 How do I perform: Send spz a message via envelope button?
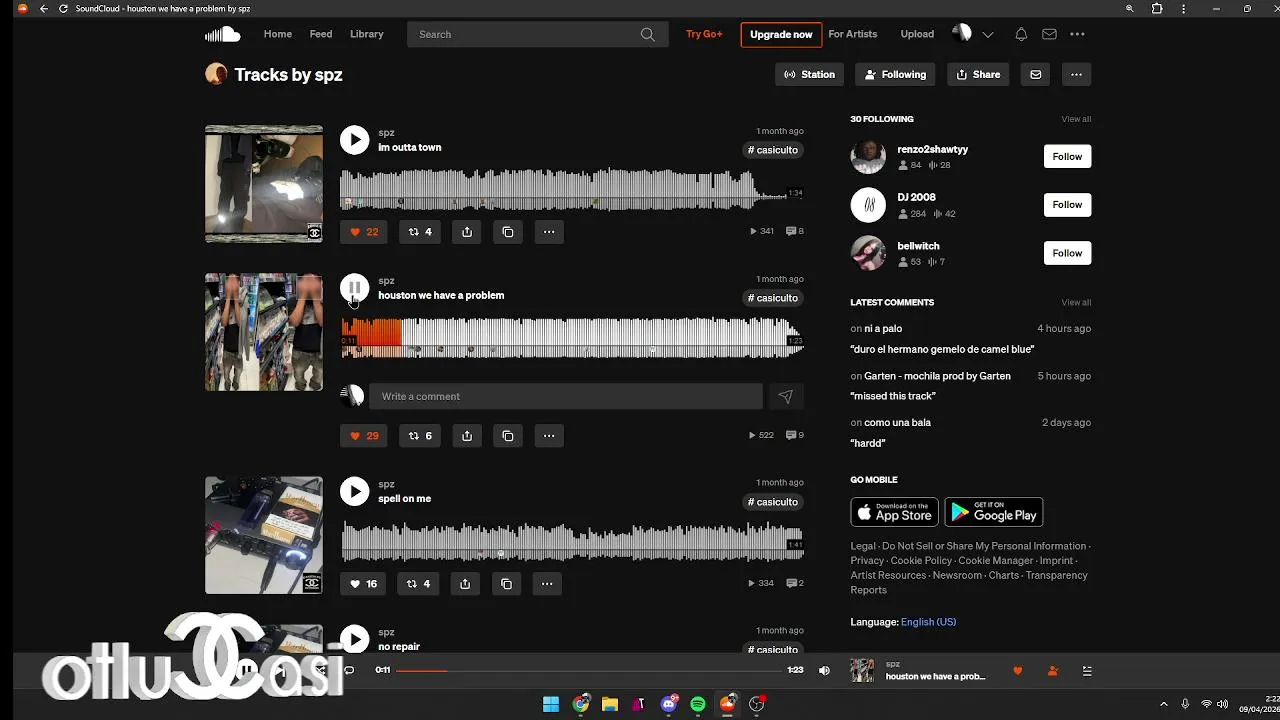pyautogui.click(x=1035, y=74)
